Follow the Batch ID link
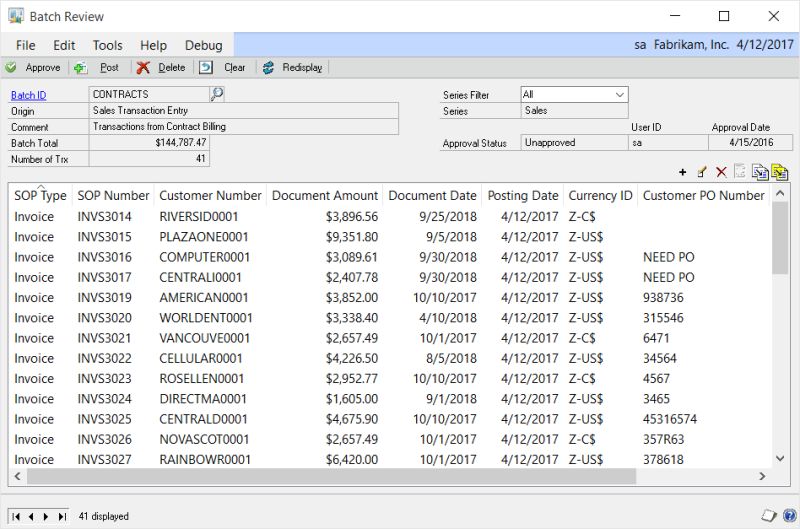This screenshot has width=800, height=529. (x=29, y=95)
